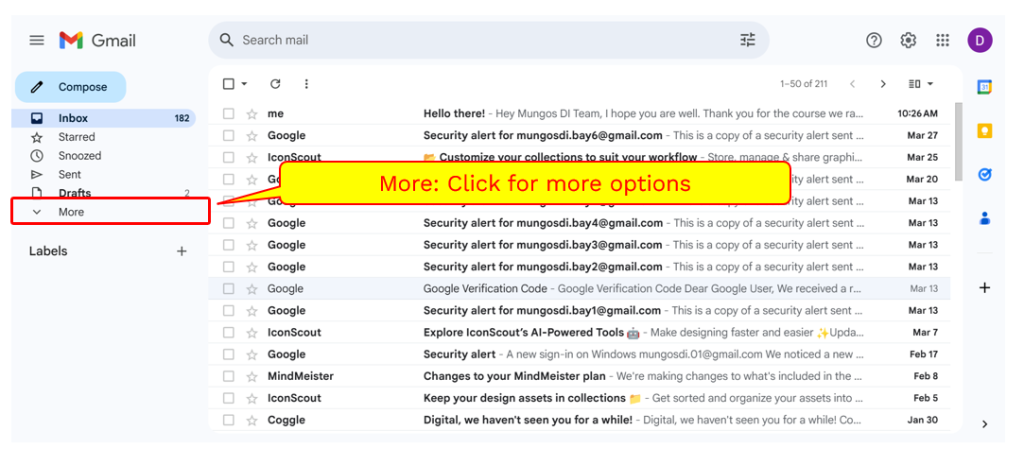
Task: Open the Settings gear icon
Action: pos(908,40)
